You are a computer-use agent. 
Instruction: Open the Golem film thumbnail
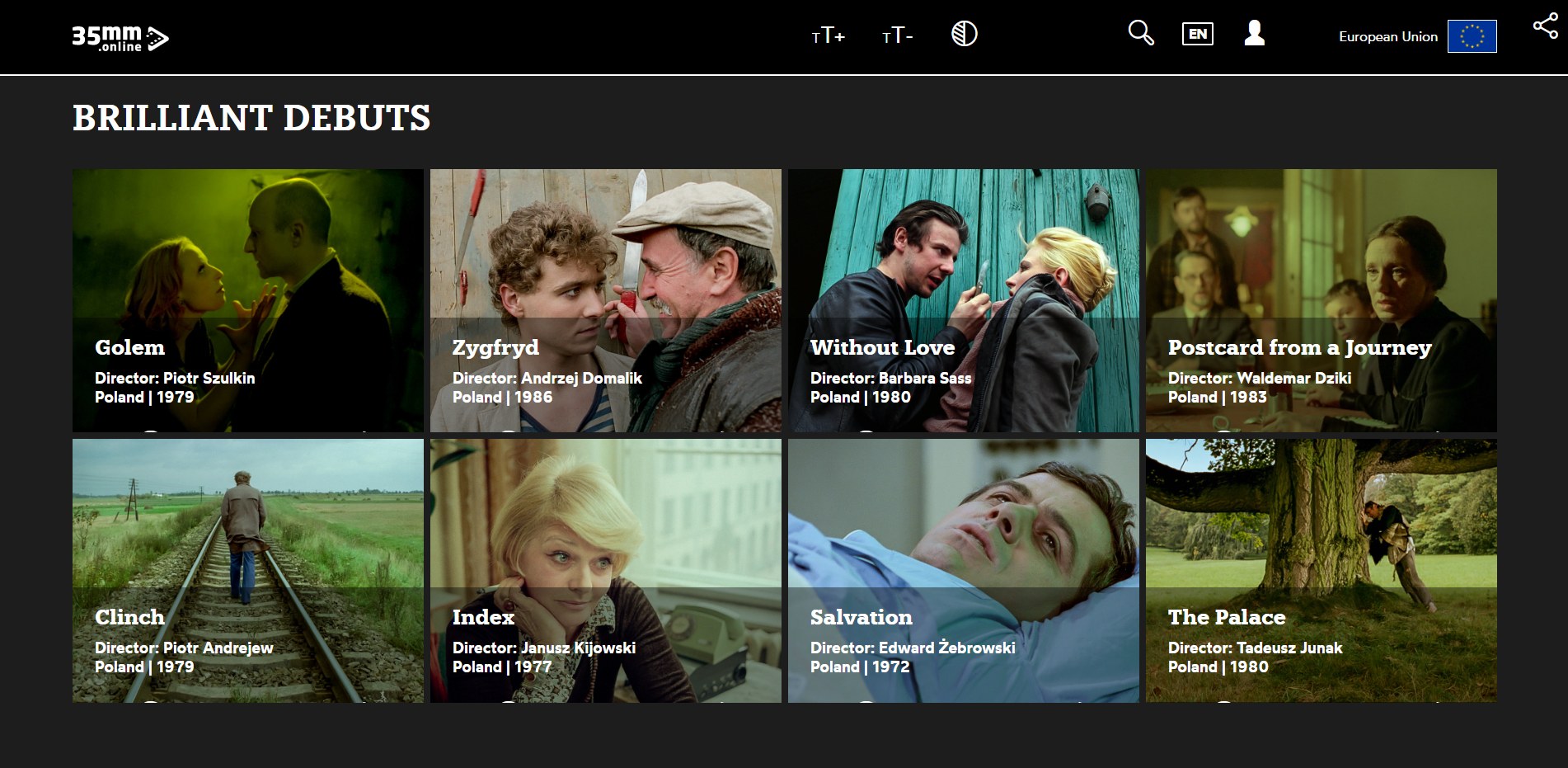pos(248,300)
